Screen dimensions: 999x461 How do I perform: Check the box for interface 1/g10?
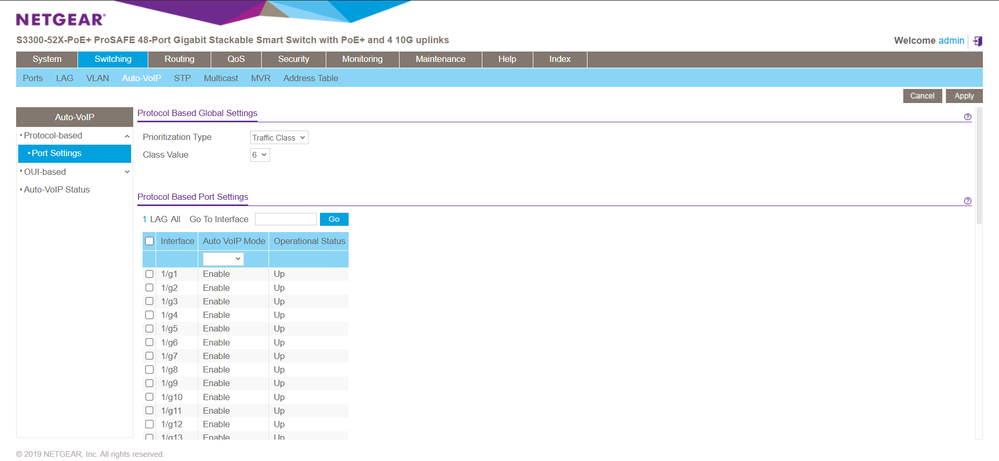pyautogui.click(x=149, y=397)
